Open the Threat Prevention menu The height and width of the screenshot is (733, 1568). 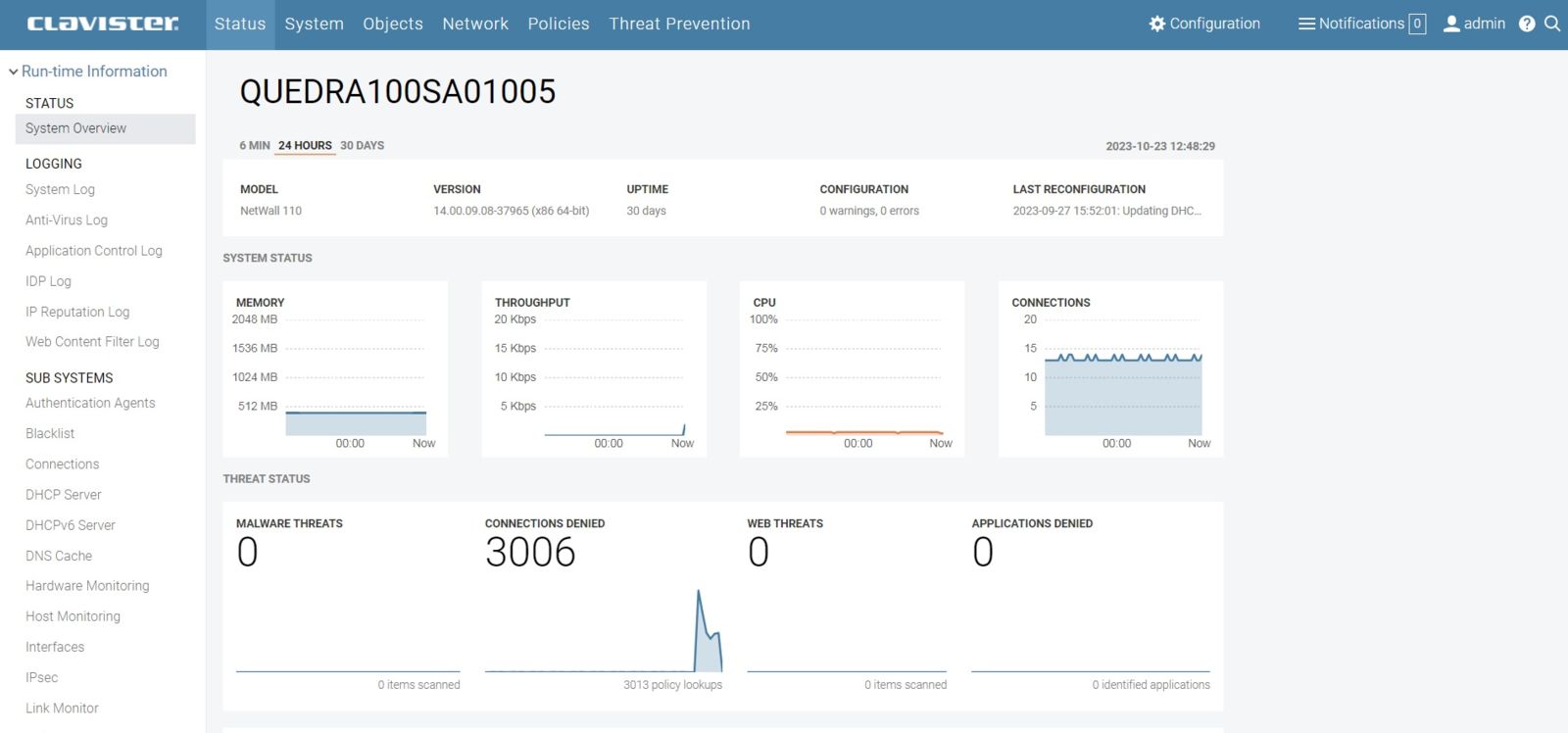tap(679, 24)
